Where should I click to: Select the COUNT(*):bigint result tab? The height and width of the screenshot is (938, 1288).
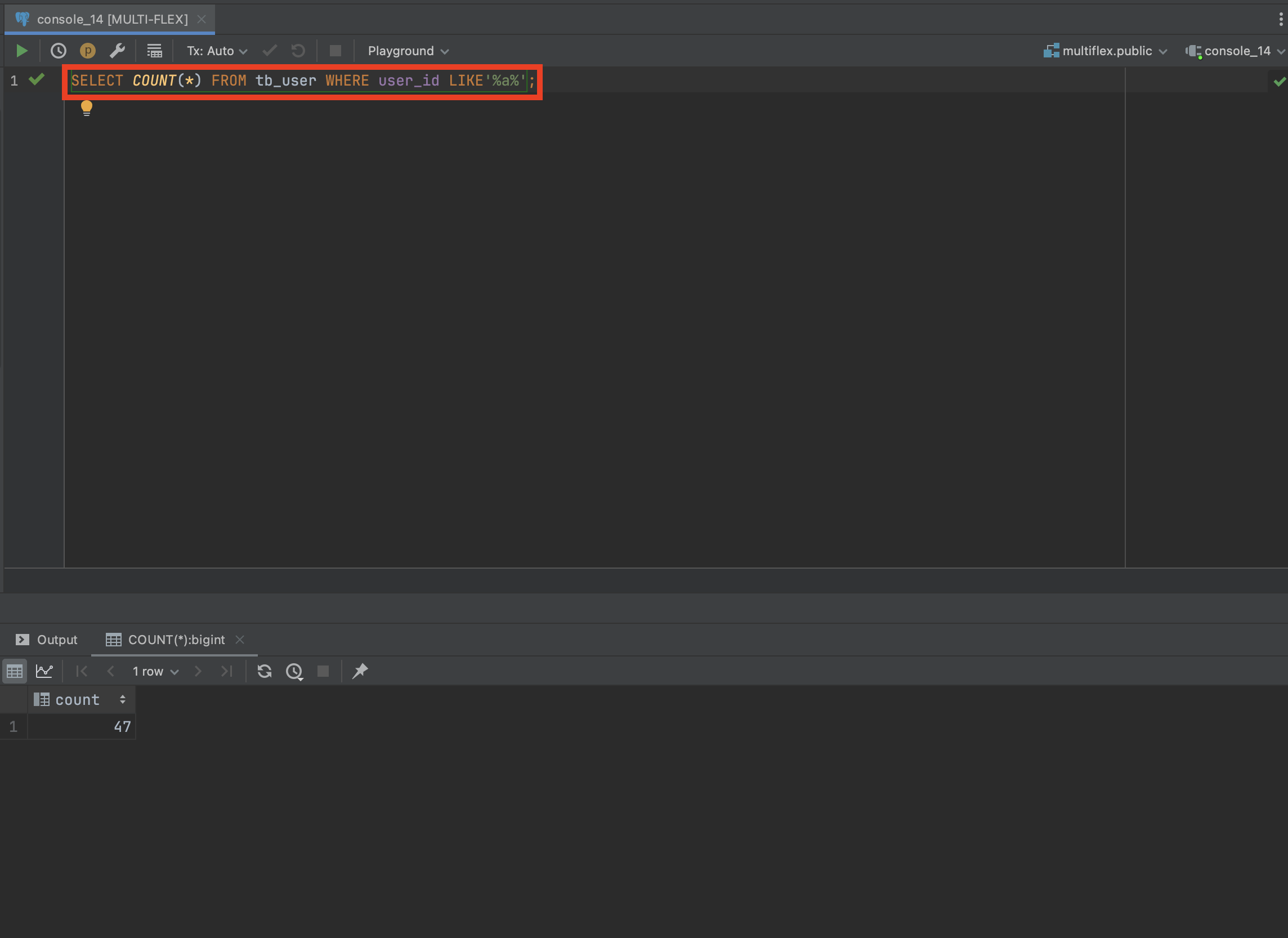176,640
